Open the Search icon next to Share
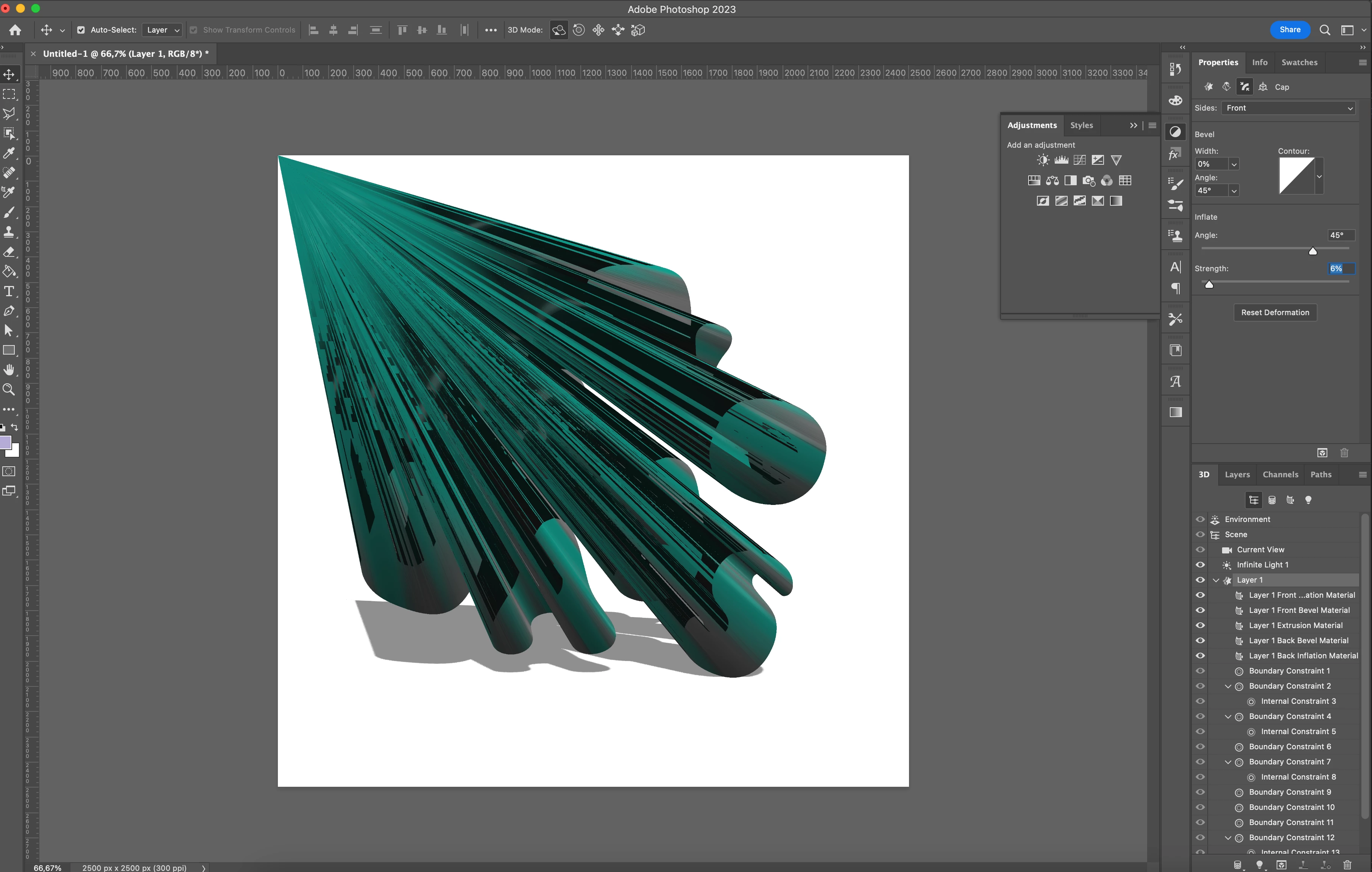Image resolution: width=1372 pixels, height=872 pixels. (1325, 30)
